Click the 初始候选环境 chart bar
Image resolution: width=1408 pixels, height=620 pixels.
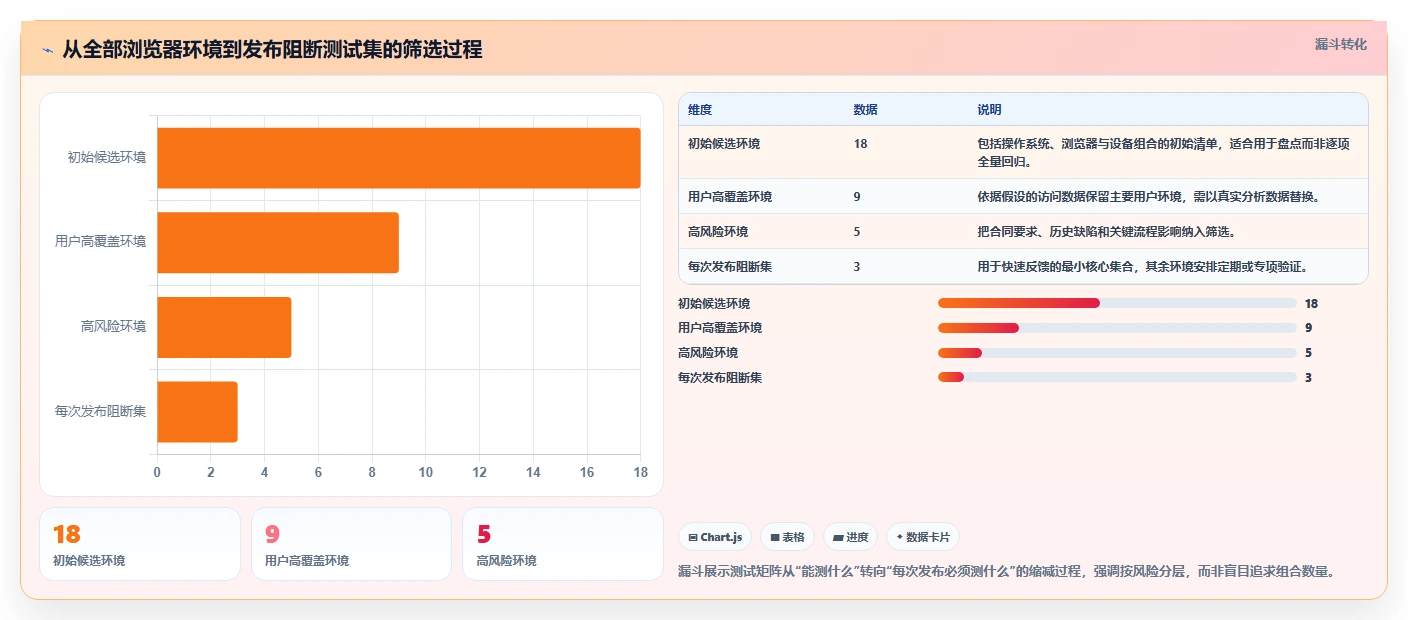(399, 158)
